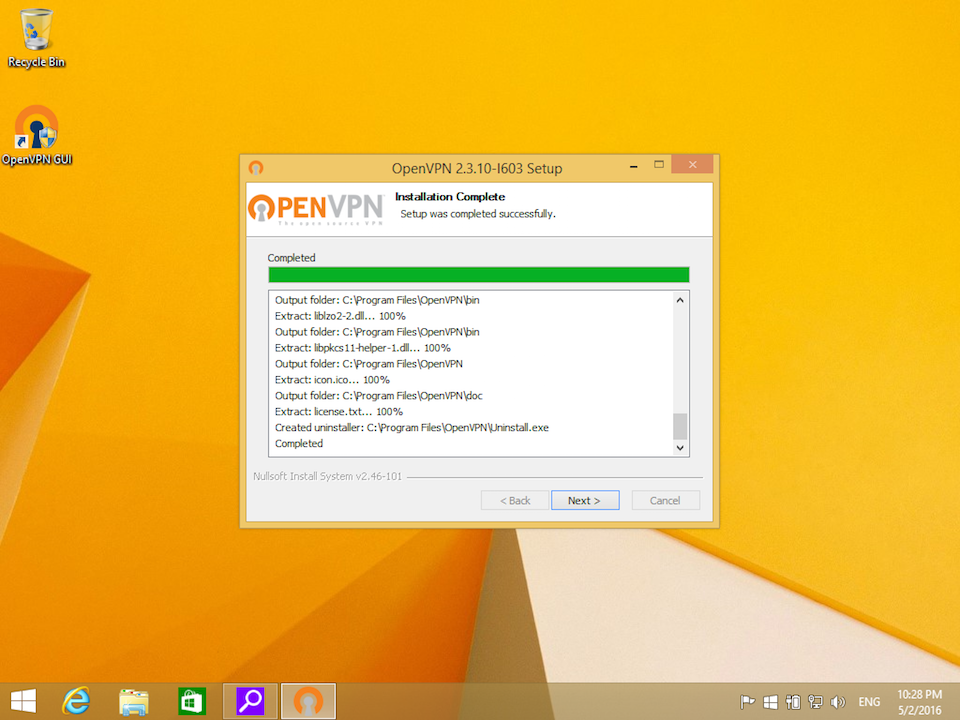Open the volume speaker tray icon

click(838, 702)
